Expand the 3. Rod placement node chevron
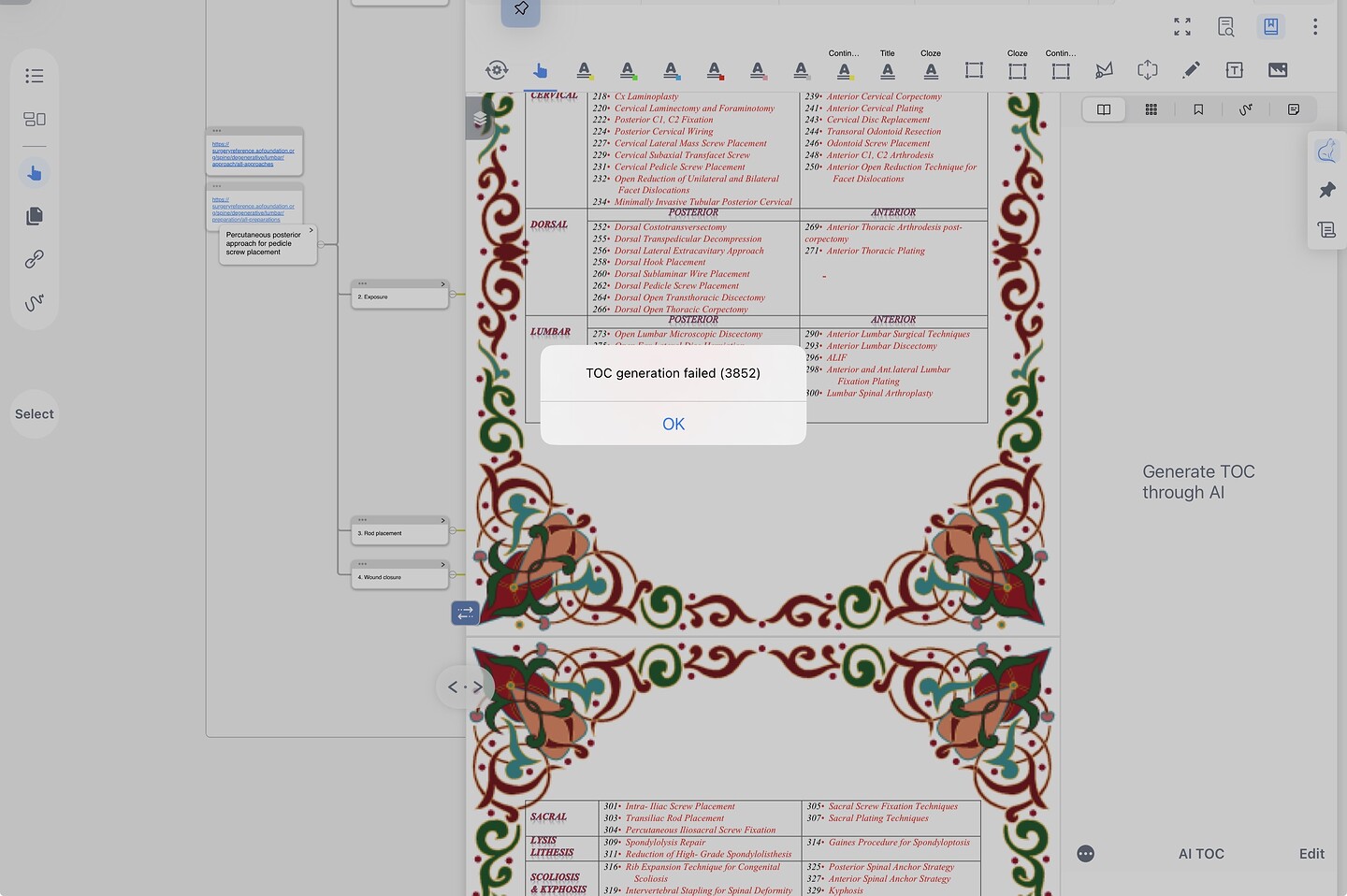This screenshot has height=896, width=1347. 442,521
